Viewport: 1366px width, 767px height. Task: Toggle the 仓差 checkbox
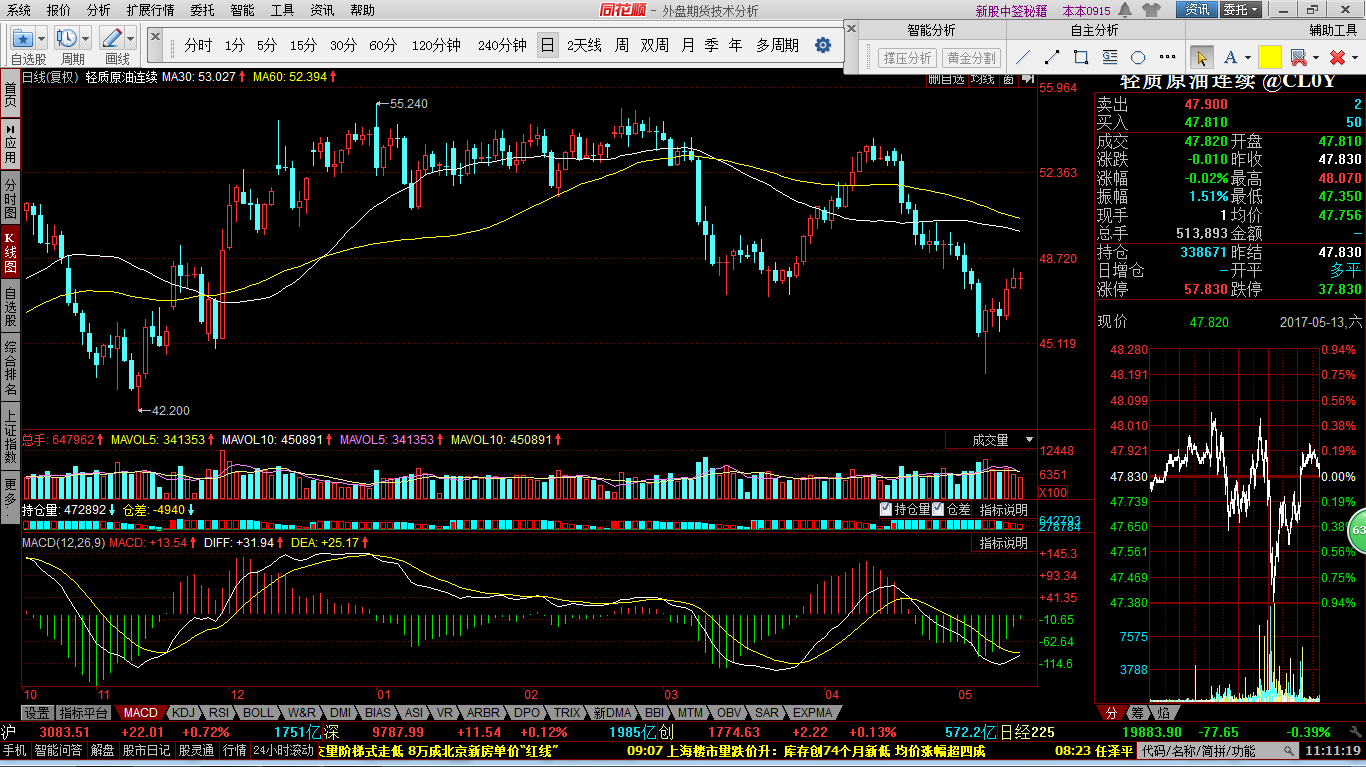click(x=938, y=509)
